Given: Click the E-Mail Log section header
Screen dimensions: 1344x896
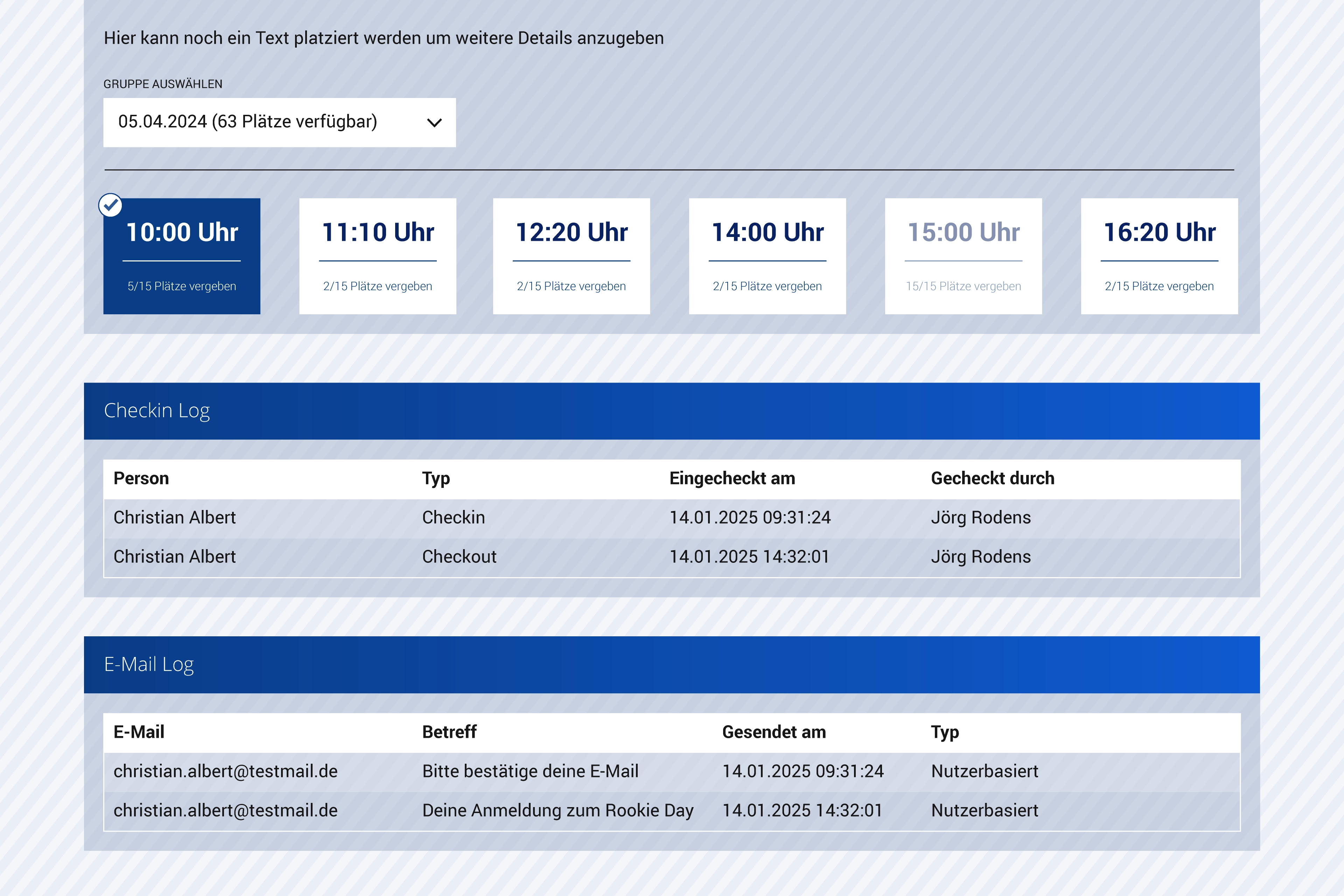Looking at the screenshot, I should click(148, 665).
